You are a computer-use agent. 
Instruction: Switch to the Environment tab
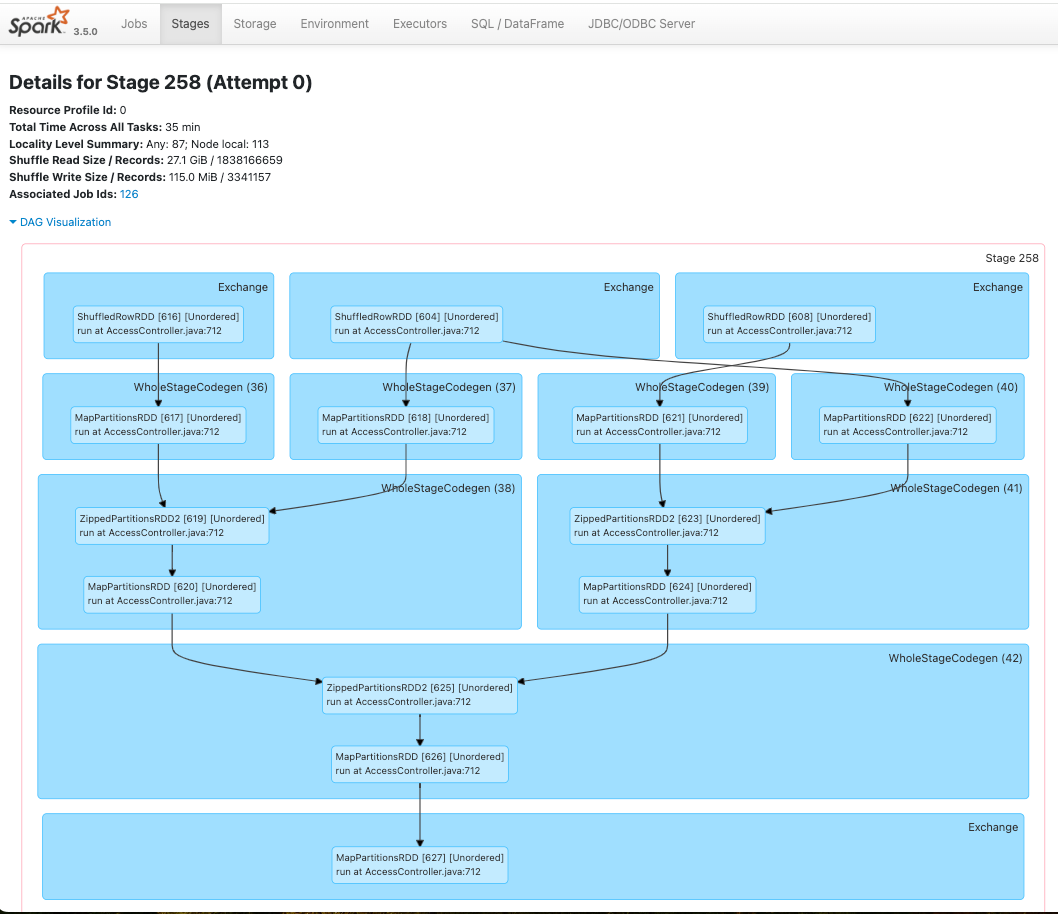click(334, 23)
